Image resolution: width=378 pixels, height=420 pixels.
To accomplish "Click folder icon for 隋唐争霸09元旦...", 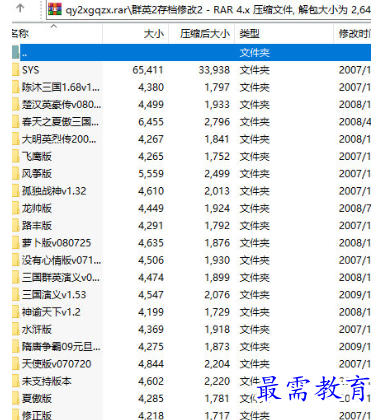I will click(16, 347).
